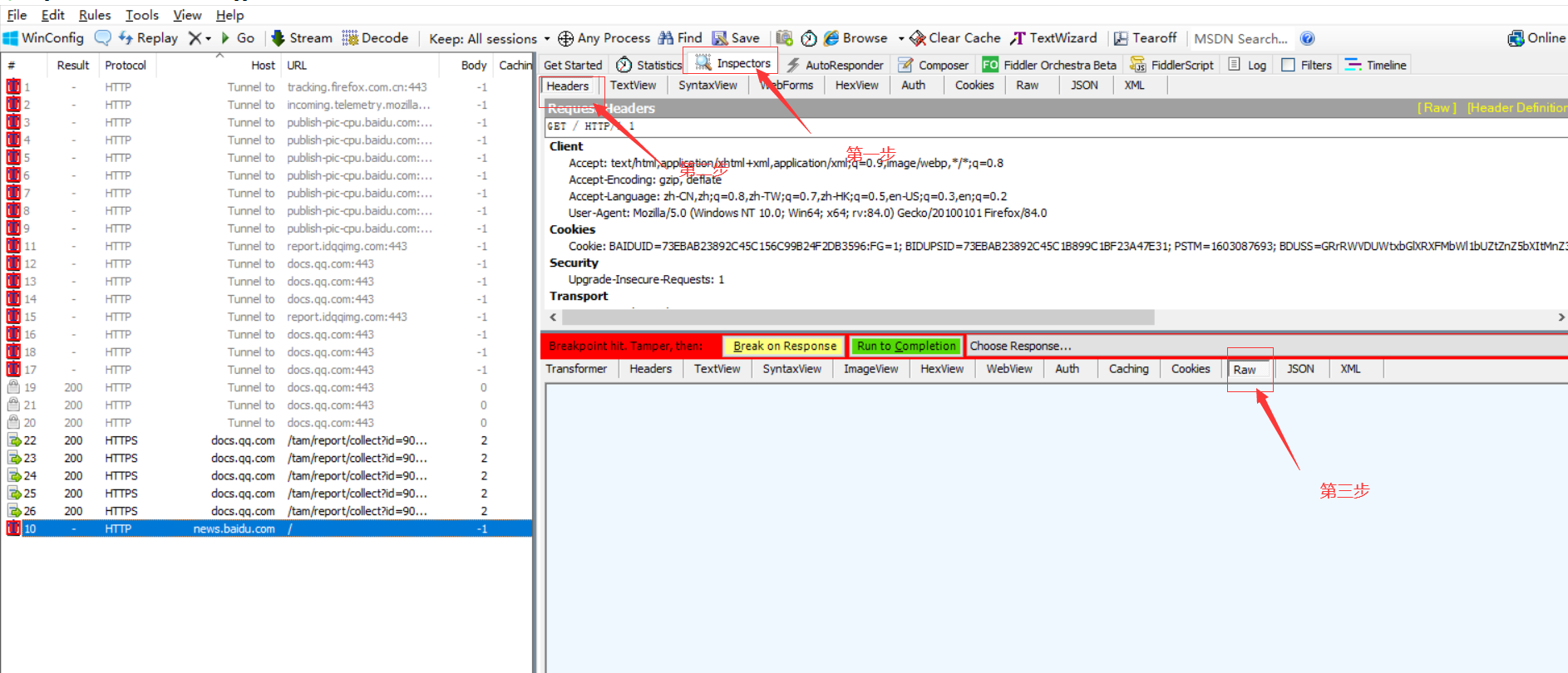Select session 10 news.baidu.com row
Screen dimensions: 1568x673
point(266,528)
